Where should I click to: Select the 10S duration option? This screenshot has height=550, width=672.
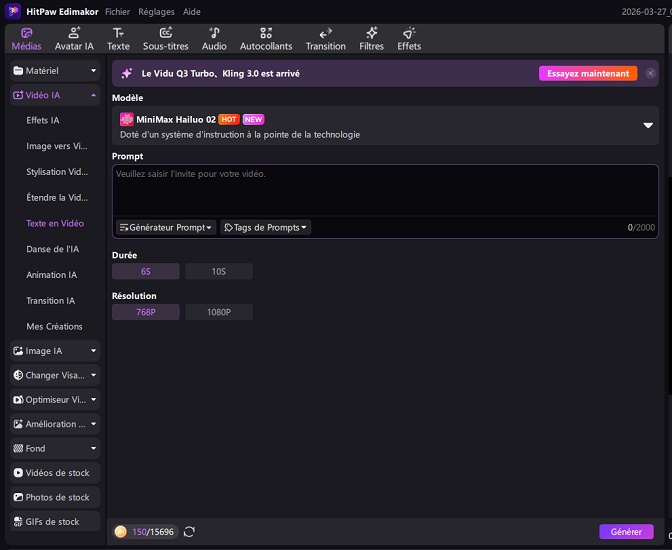pos(219,271)
